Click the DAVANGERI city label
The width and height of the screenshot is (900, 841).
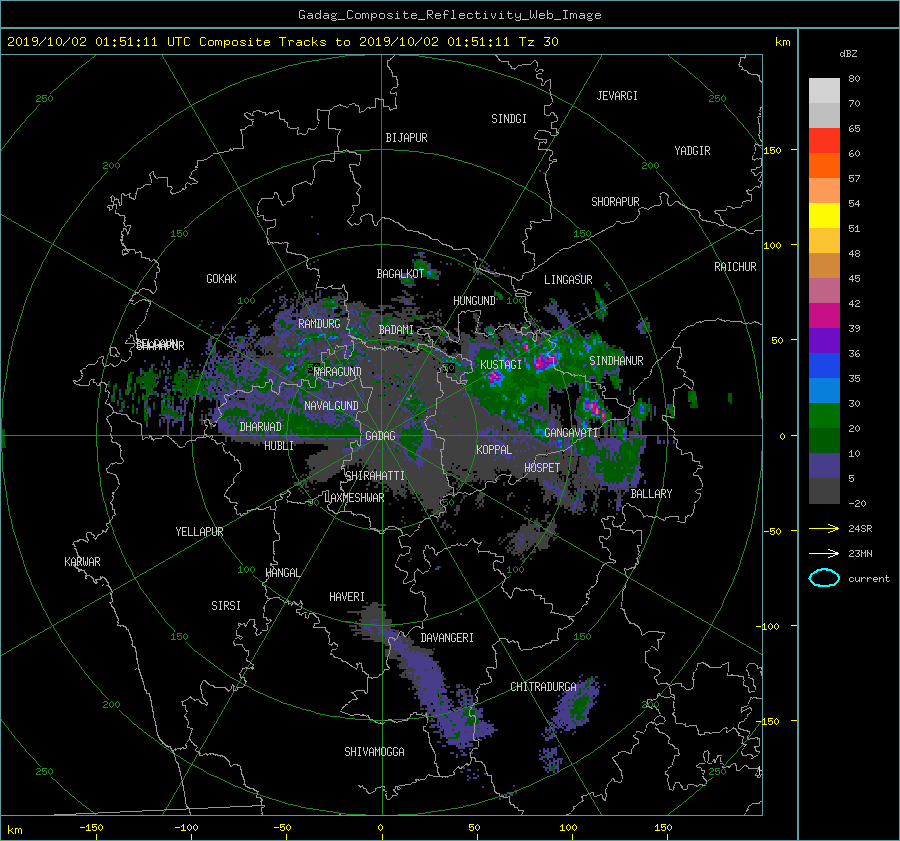point(447,638)
